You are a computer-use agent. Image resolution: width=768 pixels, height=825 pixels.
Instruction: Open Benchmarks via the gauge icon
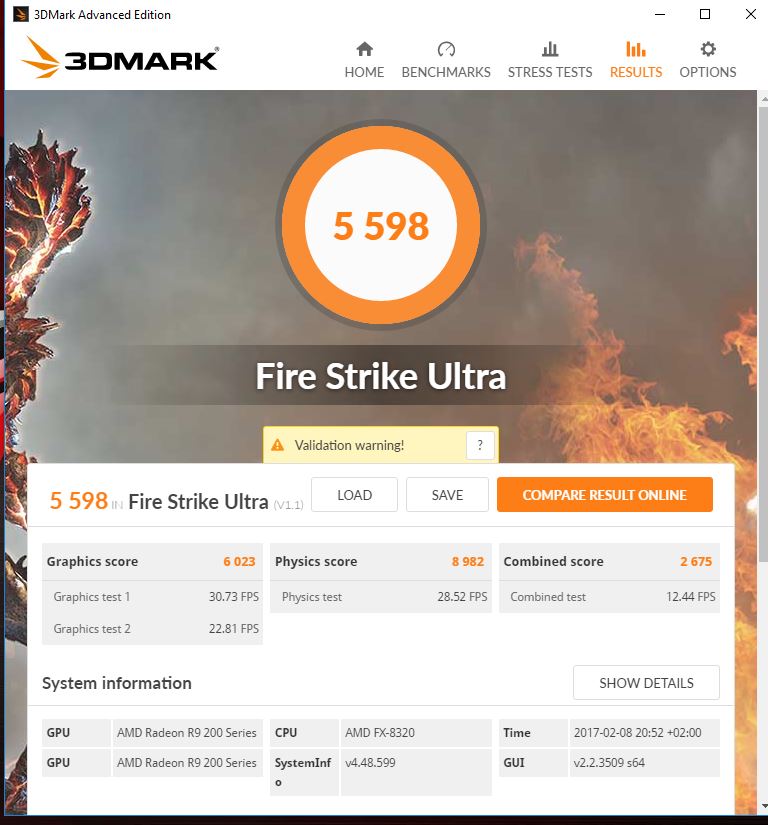[x=446, y=49]
